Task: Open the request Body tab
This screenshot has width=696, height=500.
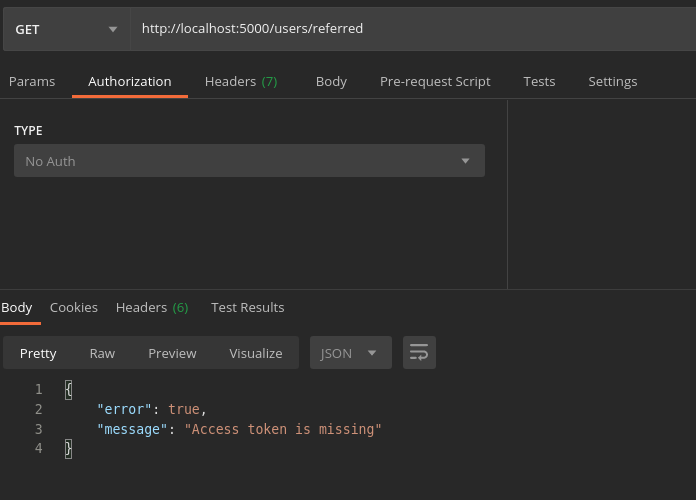Action: [x=331, y=81]
